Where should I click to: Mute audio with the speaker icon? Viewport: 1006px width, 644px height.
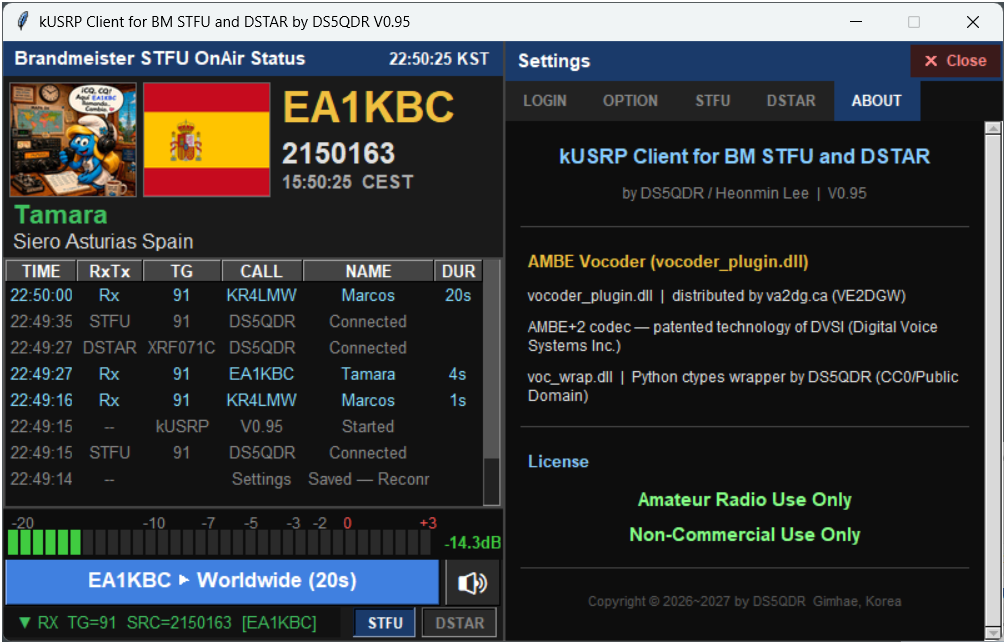point(472,582)
